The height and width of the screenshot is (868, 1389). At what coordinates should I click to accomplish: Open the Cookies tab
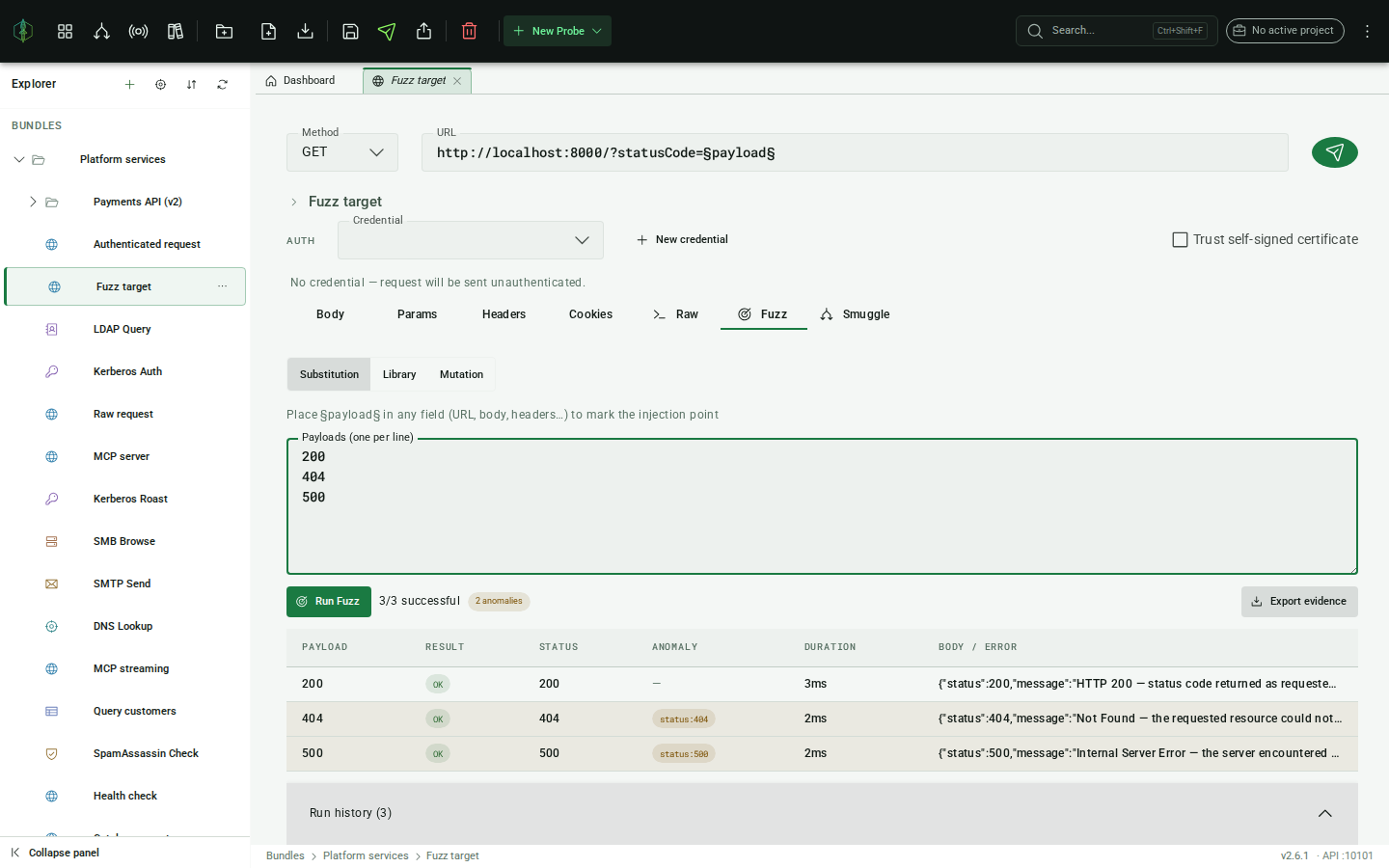[590, 314]
